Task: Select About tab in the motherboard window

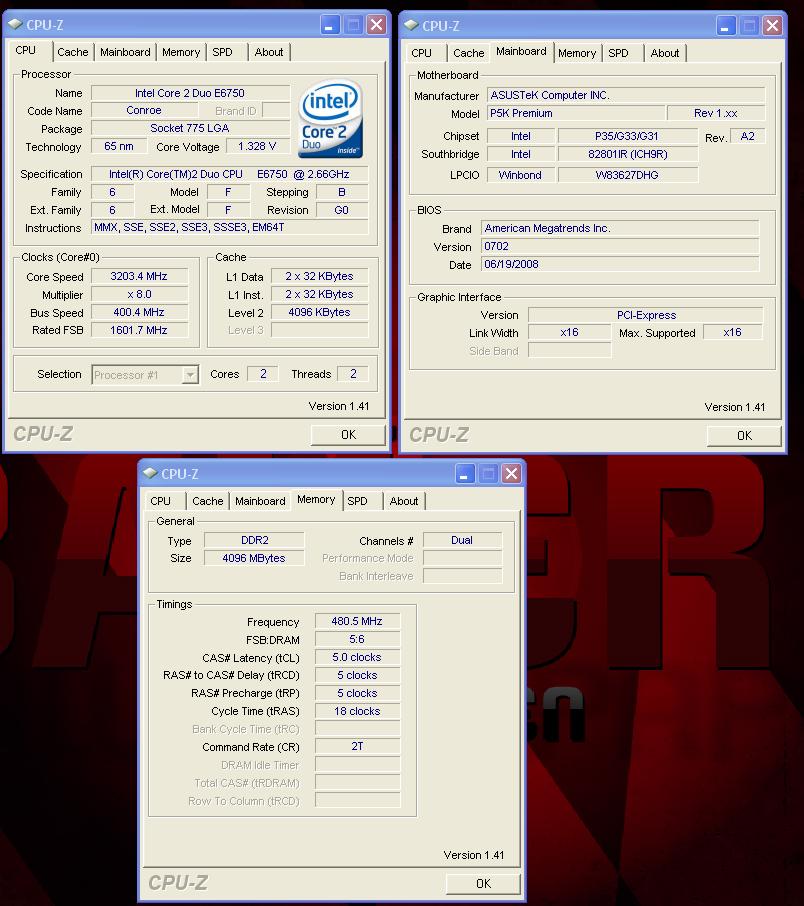Action: [x=665, y=53]
